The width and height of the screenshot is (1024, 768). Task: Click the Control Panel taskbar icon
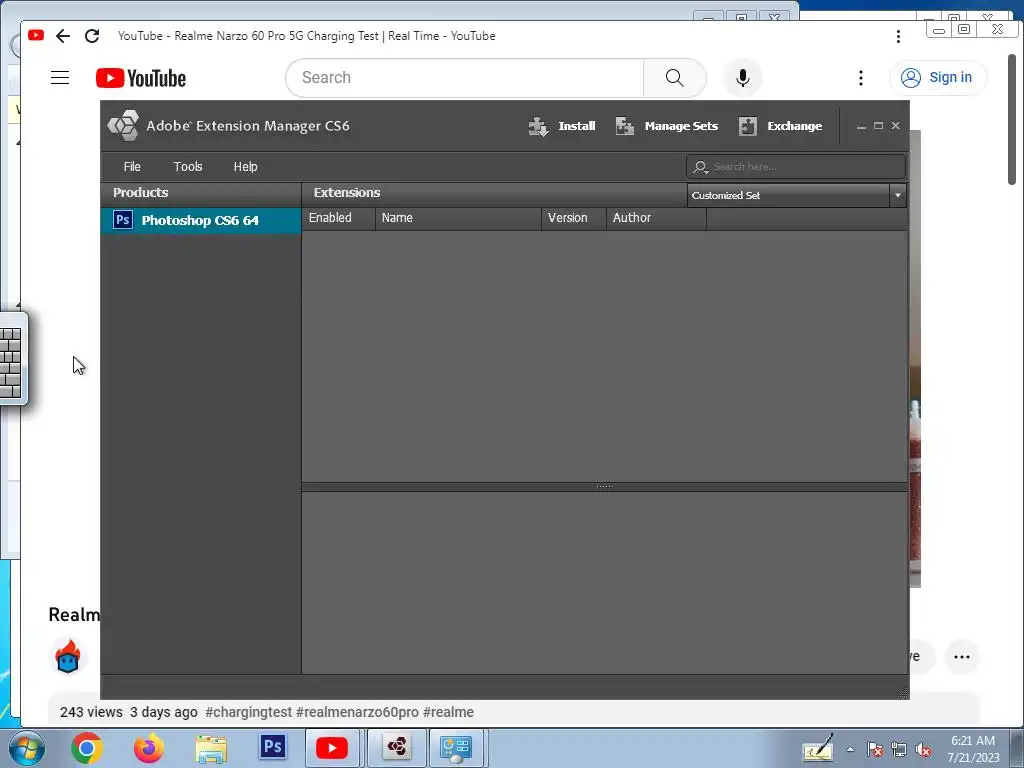(456, 748)
